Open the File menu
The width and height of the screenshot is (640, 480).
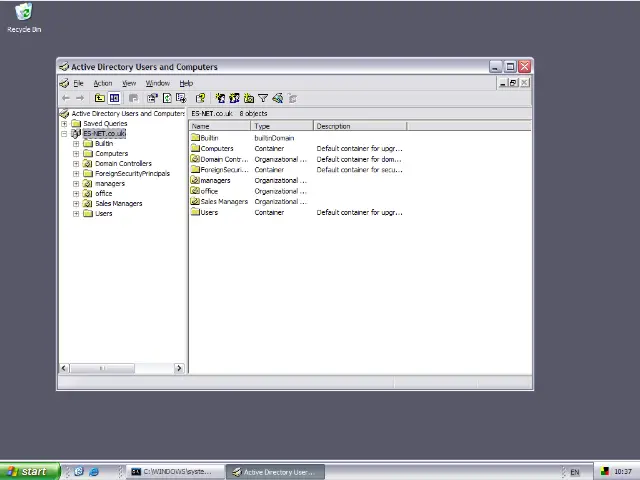pyautogui.click(x=78, y=83)
